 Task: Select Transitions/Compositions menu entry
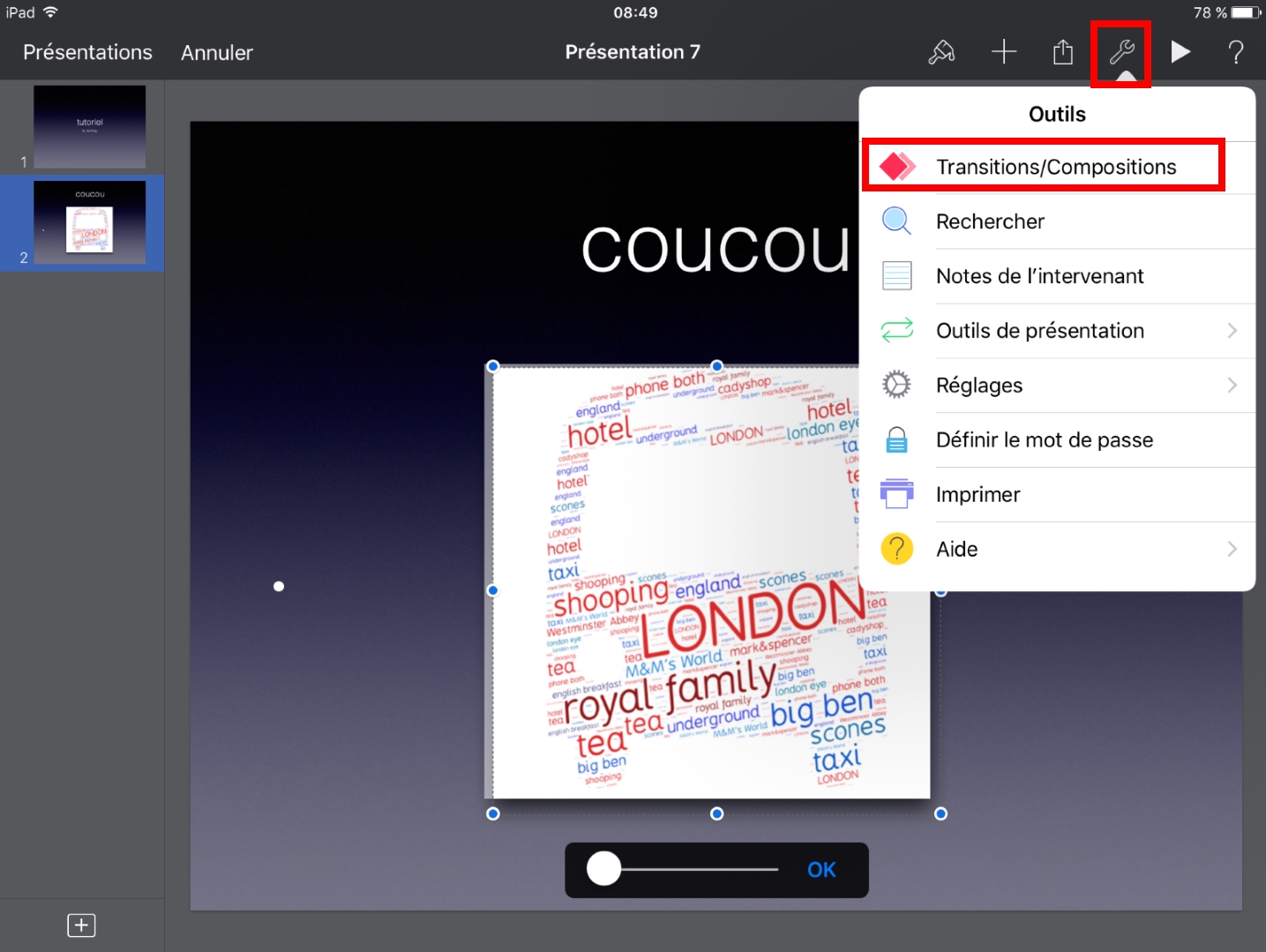(1055, 167)
